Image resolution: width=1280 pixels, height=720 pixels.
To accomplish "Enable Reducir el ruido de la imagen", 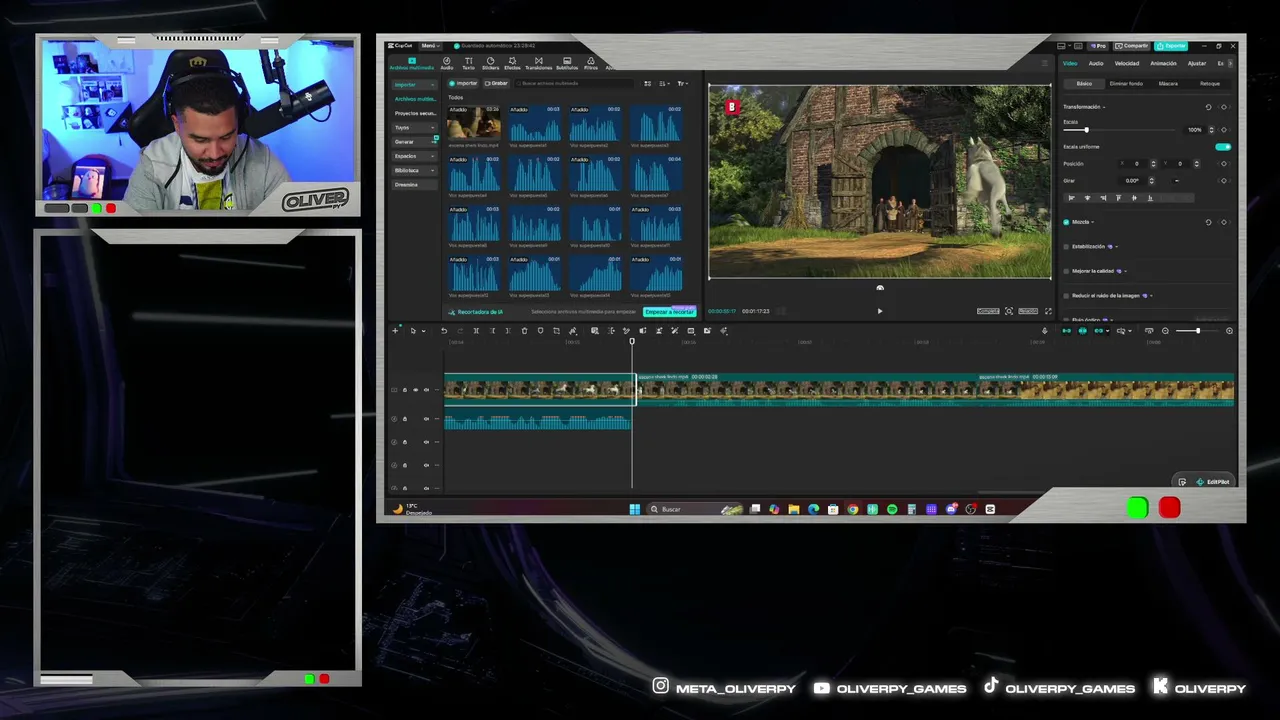I will pos(1066,295).
